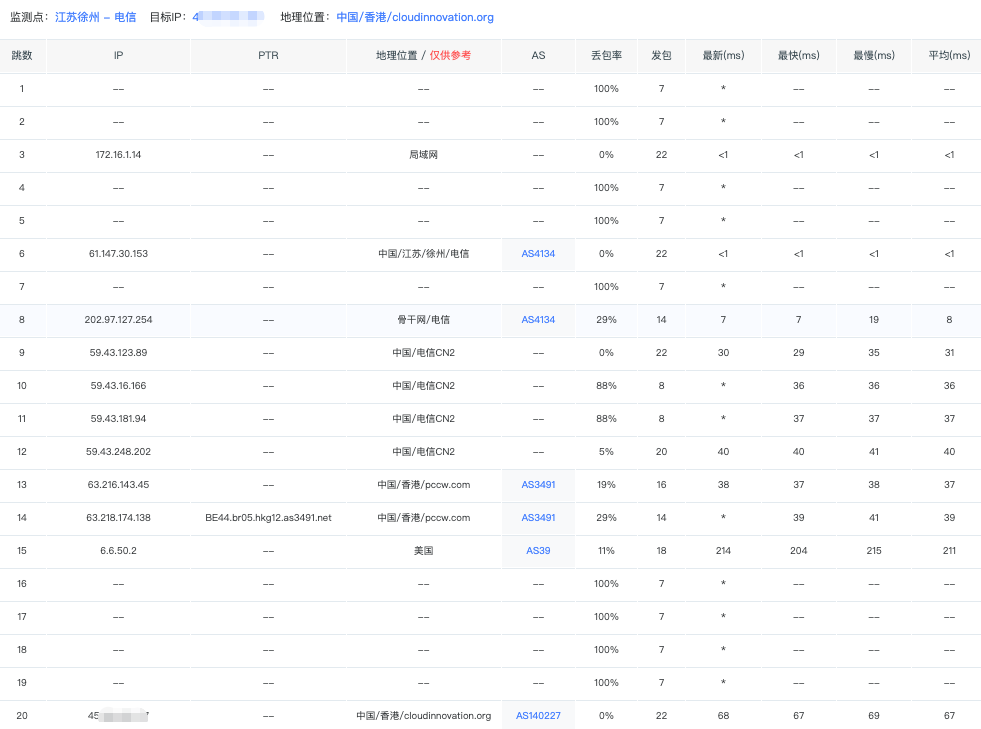This screenshot has height=729, width=981.
Task: Click IP address 6.6.50.2 cell
Action: click(118, 551)
